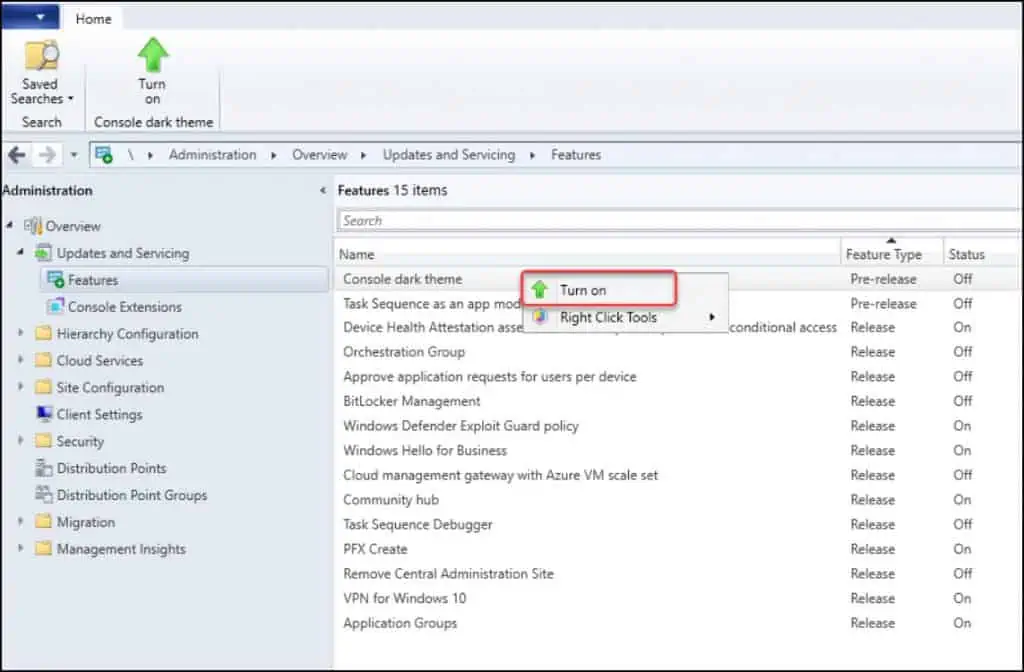
Task: Navigate to Administration in the breadcrumb
Action: pyautogui.click(x=212, y=155)
